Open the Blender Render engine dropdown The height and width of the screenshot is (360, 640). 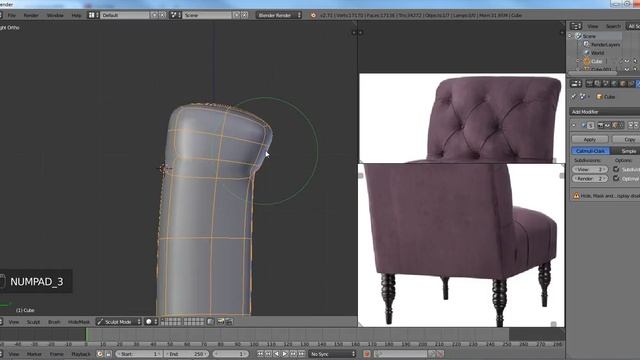(x=279, y=15)
